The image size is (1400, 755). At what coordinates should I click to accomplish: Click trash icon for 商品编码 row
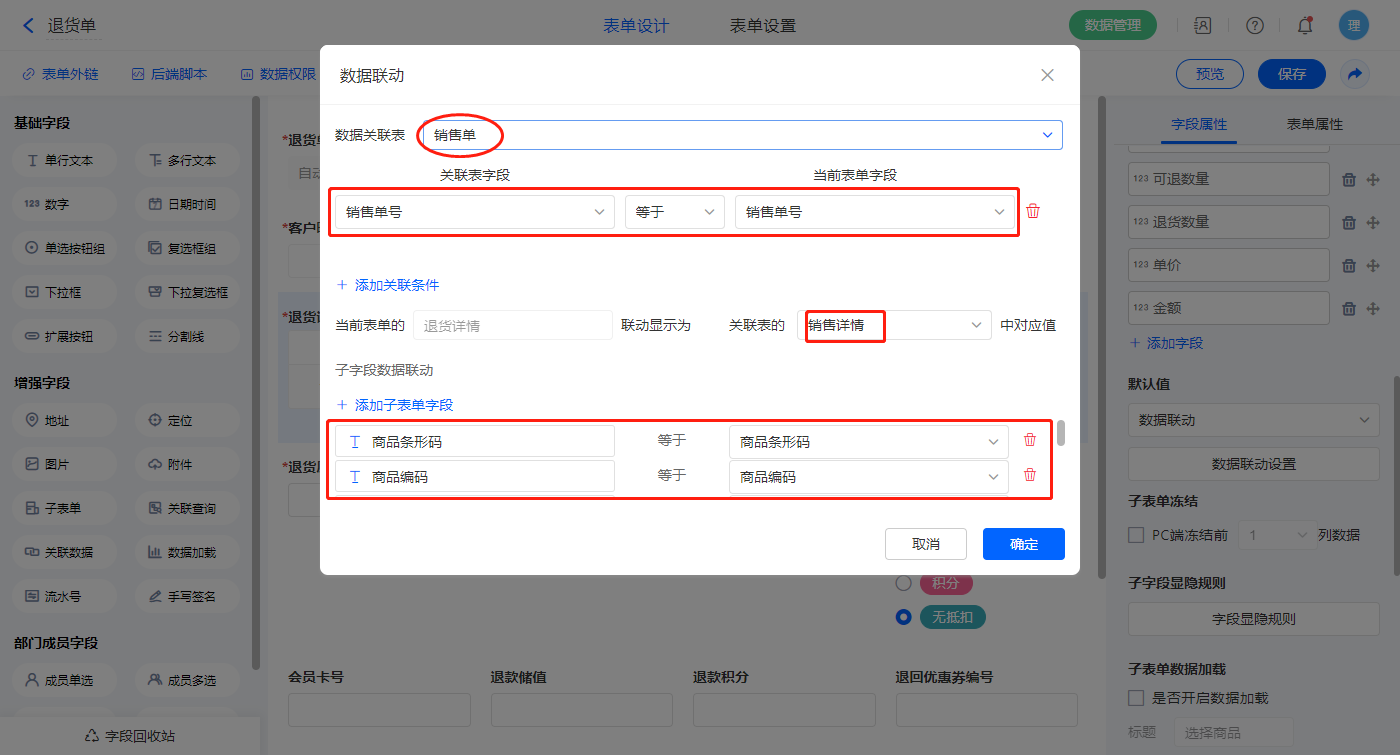click(x=1029, y=476)
